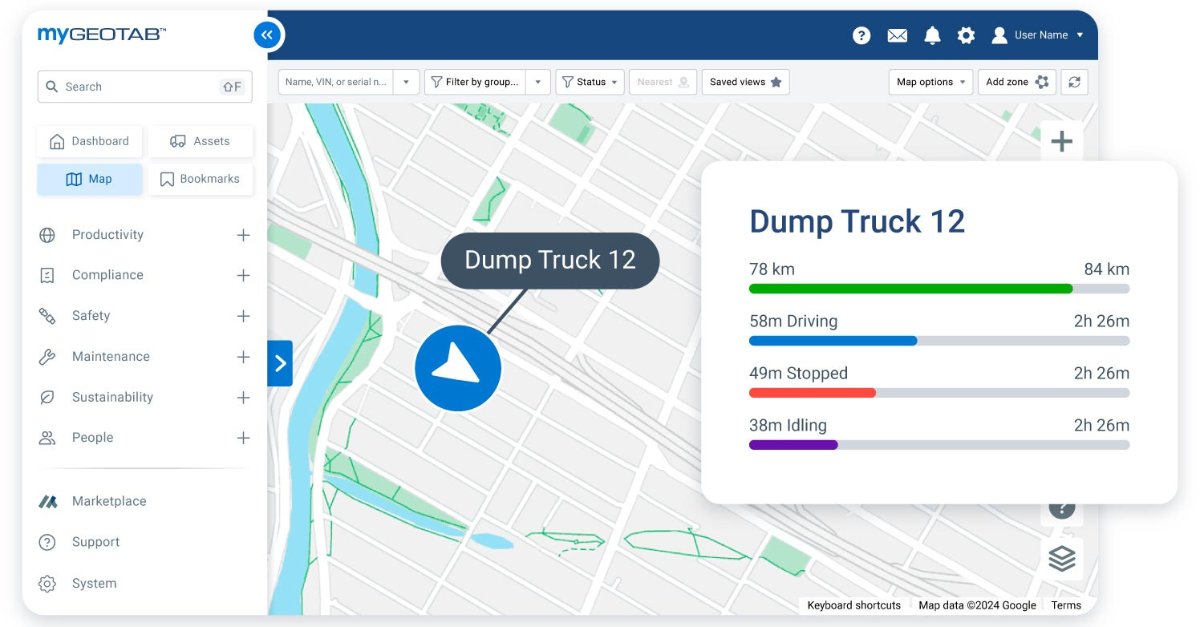Open the User Name dropdown
This screenshot has width=1200, height=627.
[1048, 35]
